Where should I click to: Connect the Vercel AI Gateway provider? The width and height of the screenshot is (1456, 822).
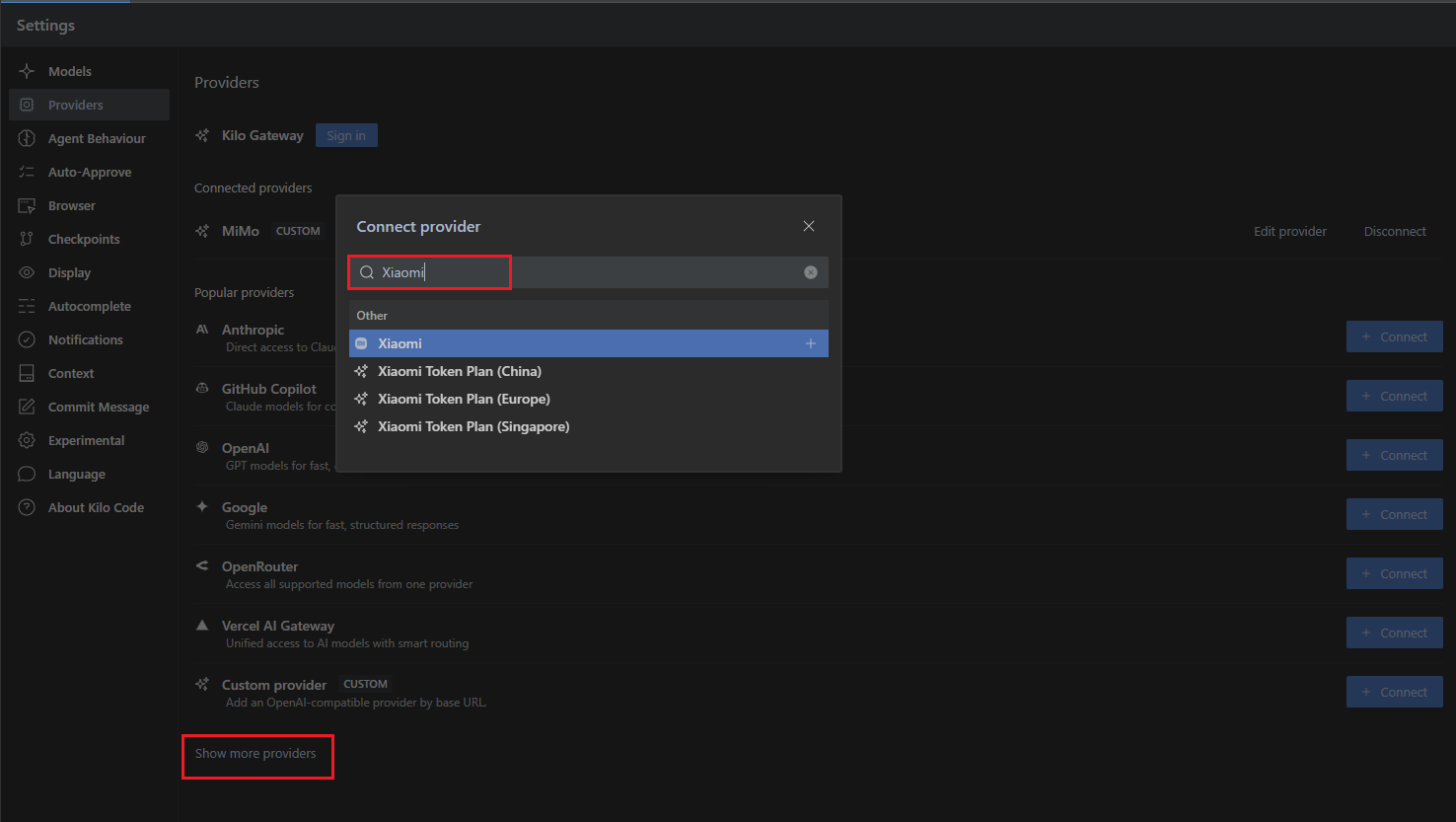(x=1394, y=633)
